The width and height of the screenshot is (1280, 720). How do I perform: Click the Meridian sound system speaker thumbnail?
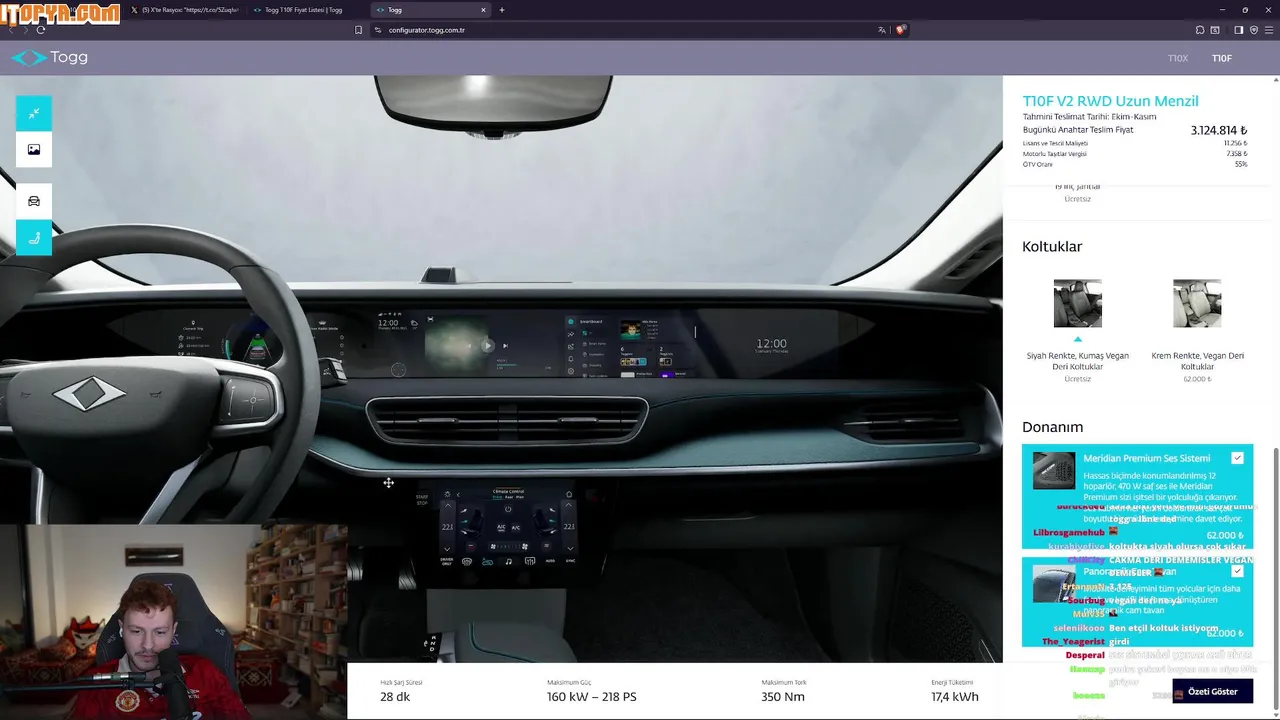[x=1054, y=470]
